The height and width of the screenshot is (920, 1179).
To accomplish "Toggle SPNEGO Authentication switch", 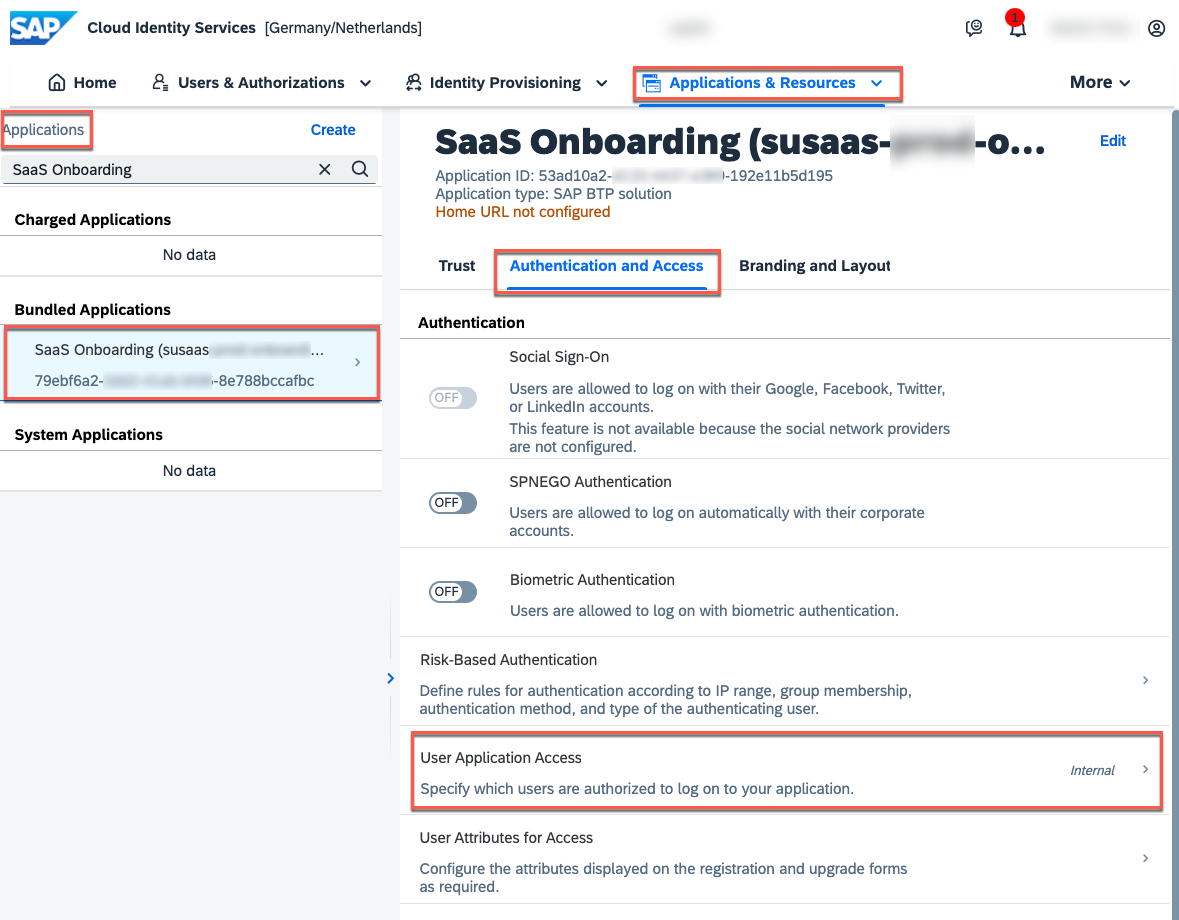I will (x=453, y=503).
